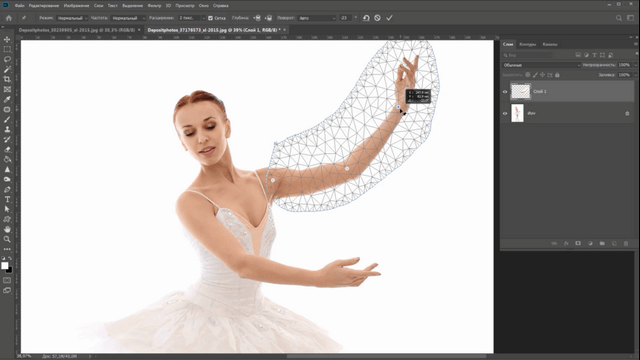Viewport: 640px width, 360px height.
Task: Select the Crop tool
Action: click(7, 79)
